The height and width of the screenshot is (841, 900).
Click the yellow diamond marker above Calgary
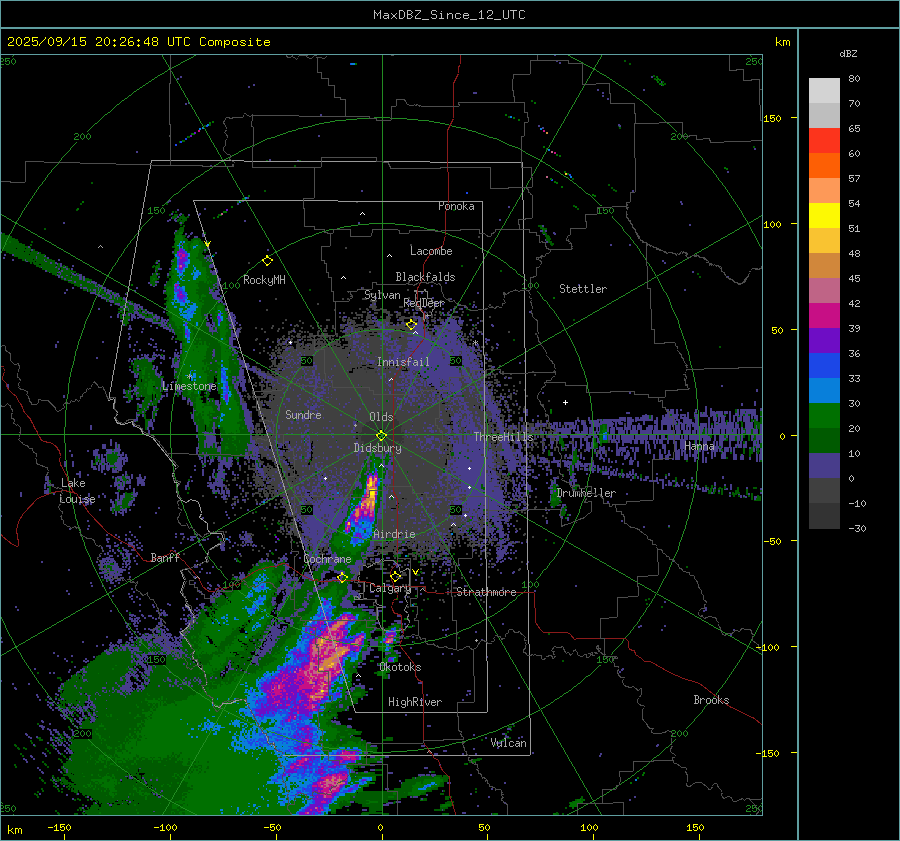[395, 576]
